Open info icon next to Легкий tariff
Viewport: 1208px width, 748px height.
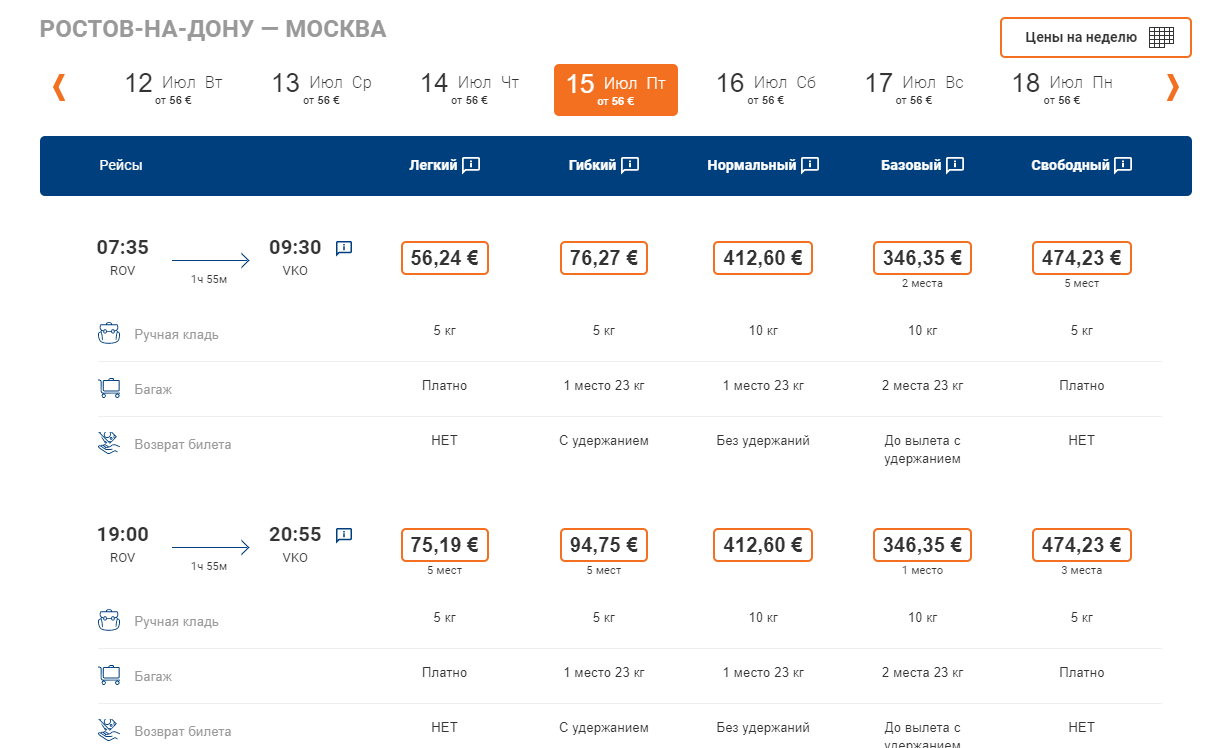click(x=472, y=165)
